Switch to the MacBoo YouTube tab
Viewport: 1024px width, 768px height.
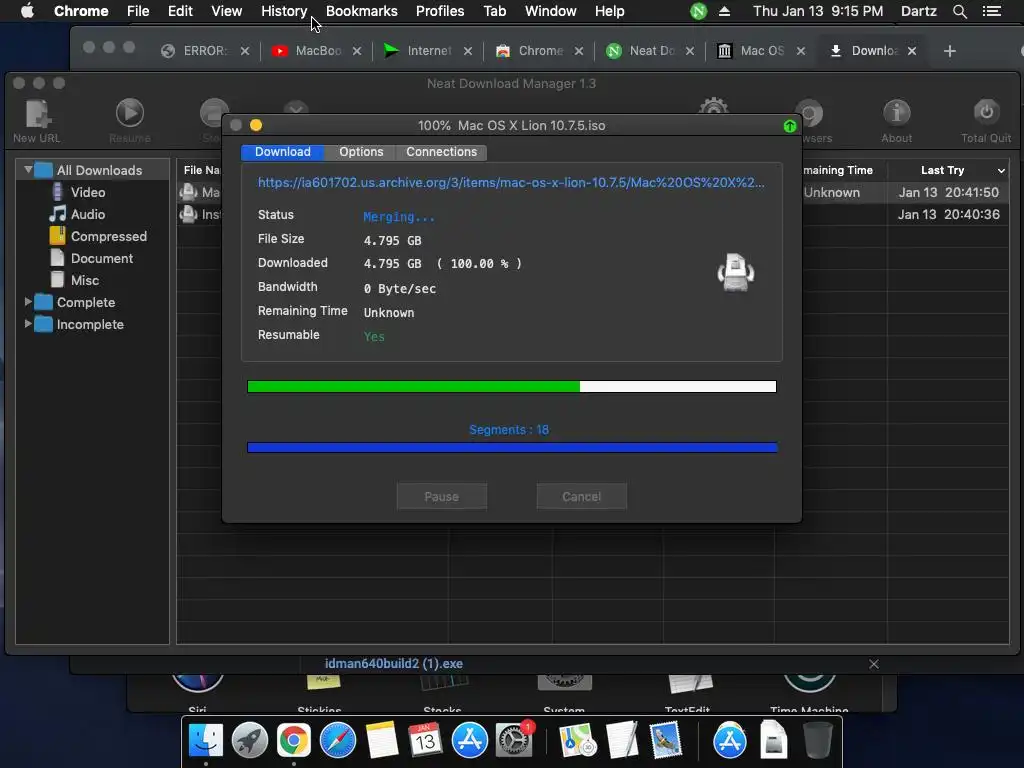(317, 51)
